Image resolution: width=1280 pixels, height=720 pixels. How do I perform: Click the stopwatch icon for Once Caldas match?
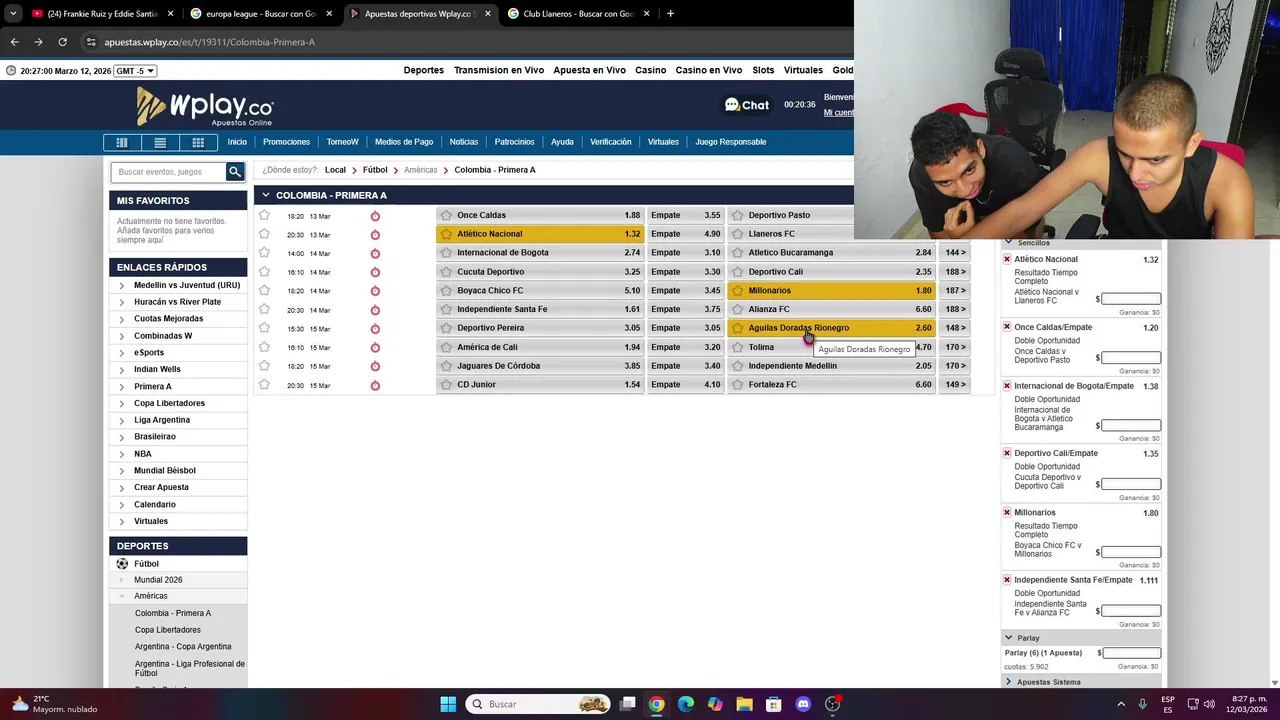point(375,216)
